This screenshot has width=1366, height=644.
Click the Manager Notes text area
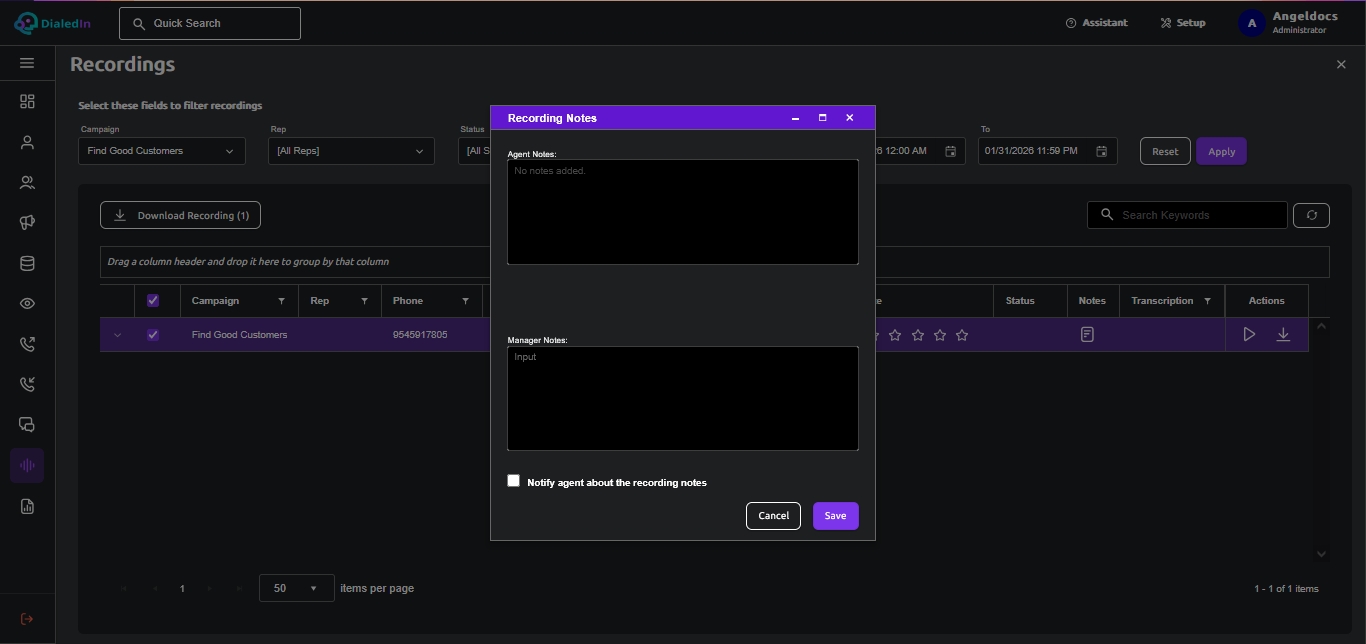[683, 398]
